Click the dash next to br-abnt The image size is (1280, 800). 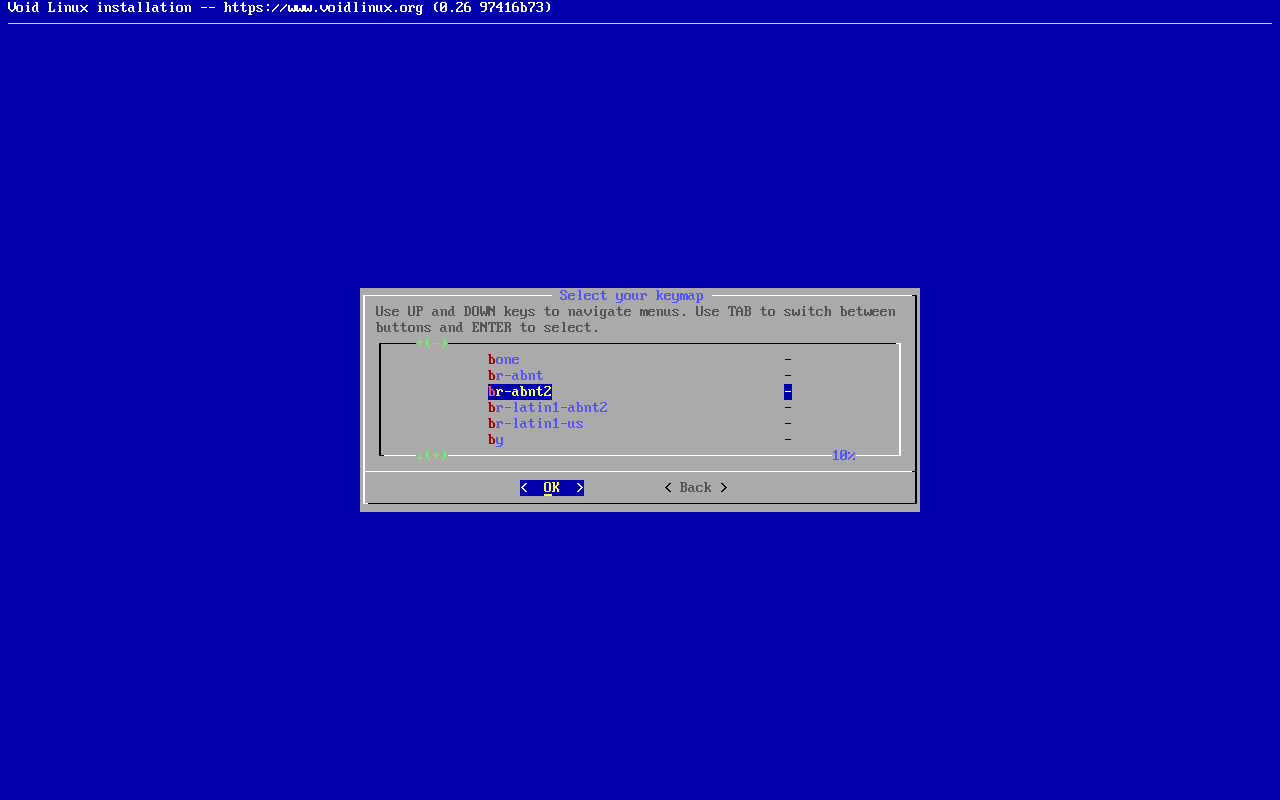tap(788, 376)
